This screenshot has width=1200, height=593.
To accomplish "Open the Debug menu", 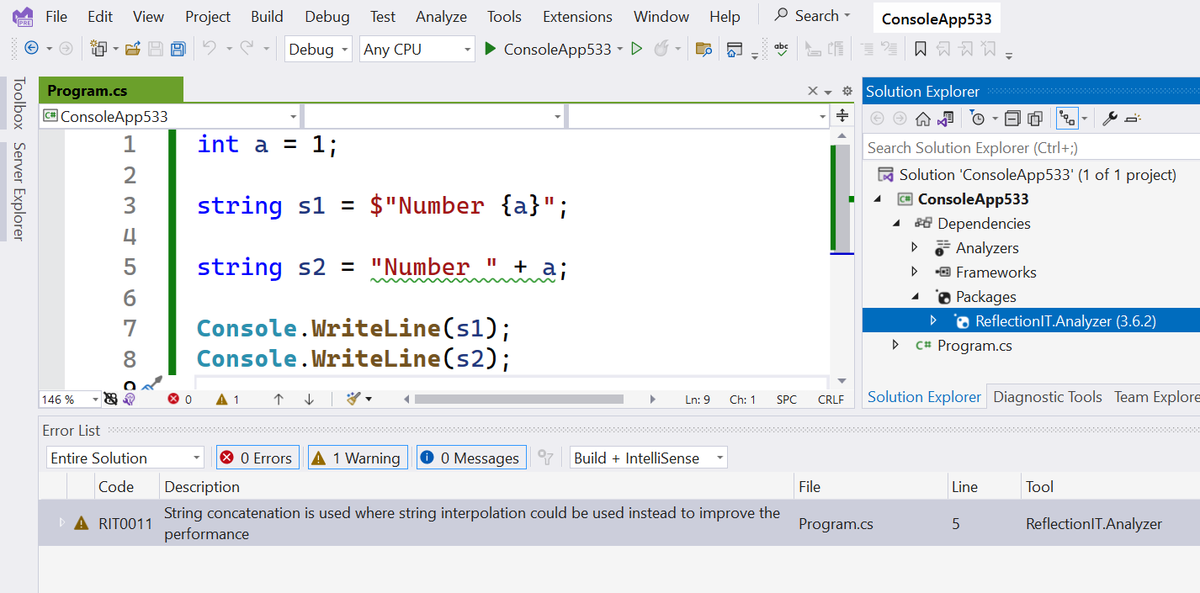I will 327,16.
